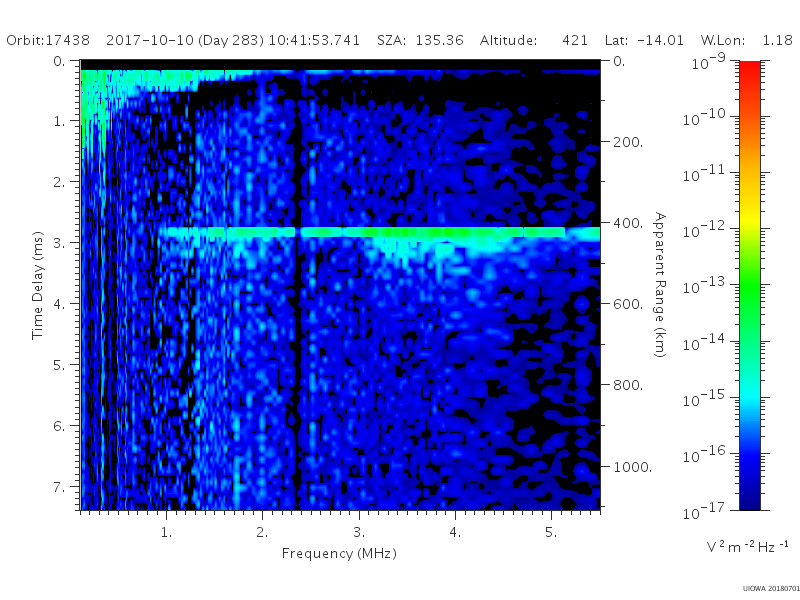Click the SZA: 135.36 value
The image size is (800, 600).
420,40
